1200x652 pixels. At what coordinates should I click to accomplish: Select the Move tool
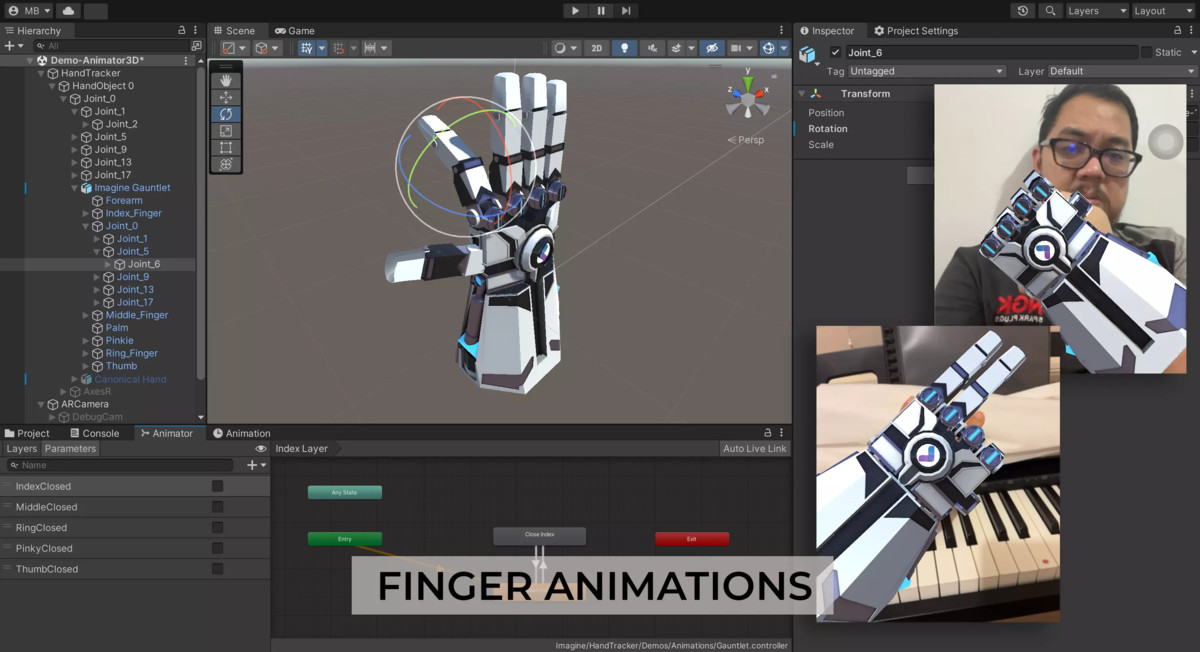pyautogui.click(x=227, y=96)
